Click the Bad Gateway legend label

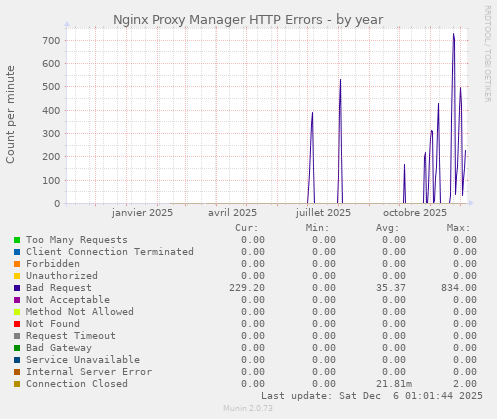(59, 348)
